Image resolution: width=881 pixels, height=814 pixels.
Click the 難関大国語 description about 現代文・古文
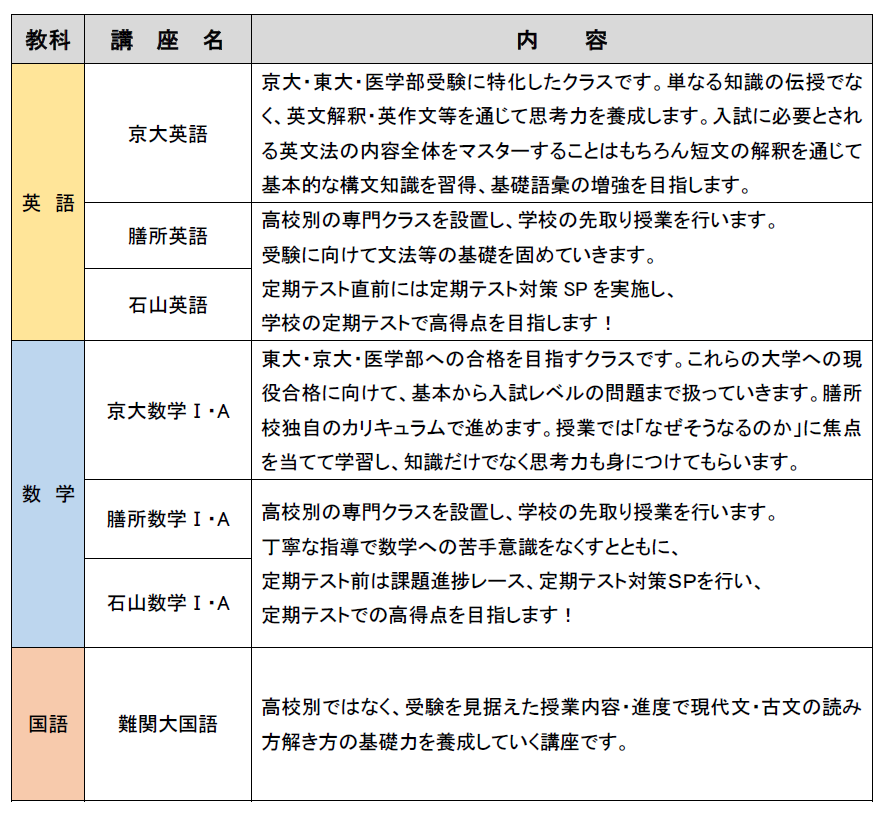(x=561, y=725)
